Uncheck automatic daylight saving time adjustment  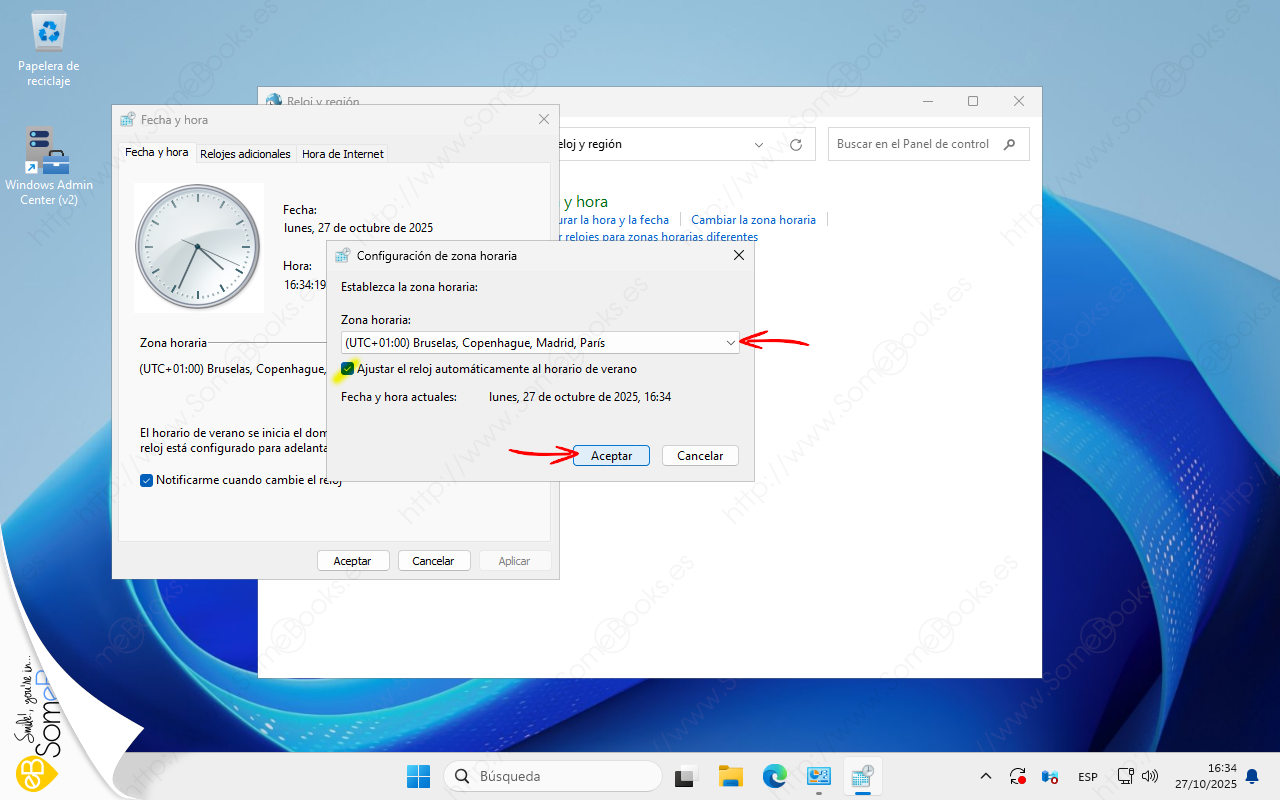tap(348, 369)
